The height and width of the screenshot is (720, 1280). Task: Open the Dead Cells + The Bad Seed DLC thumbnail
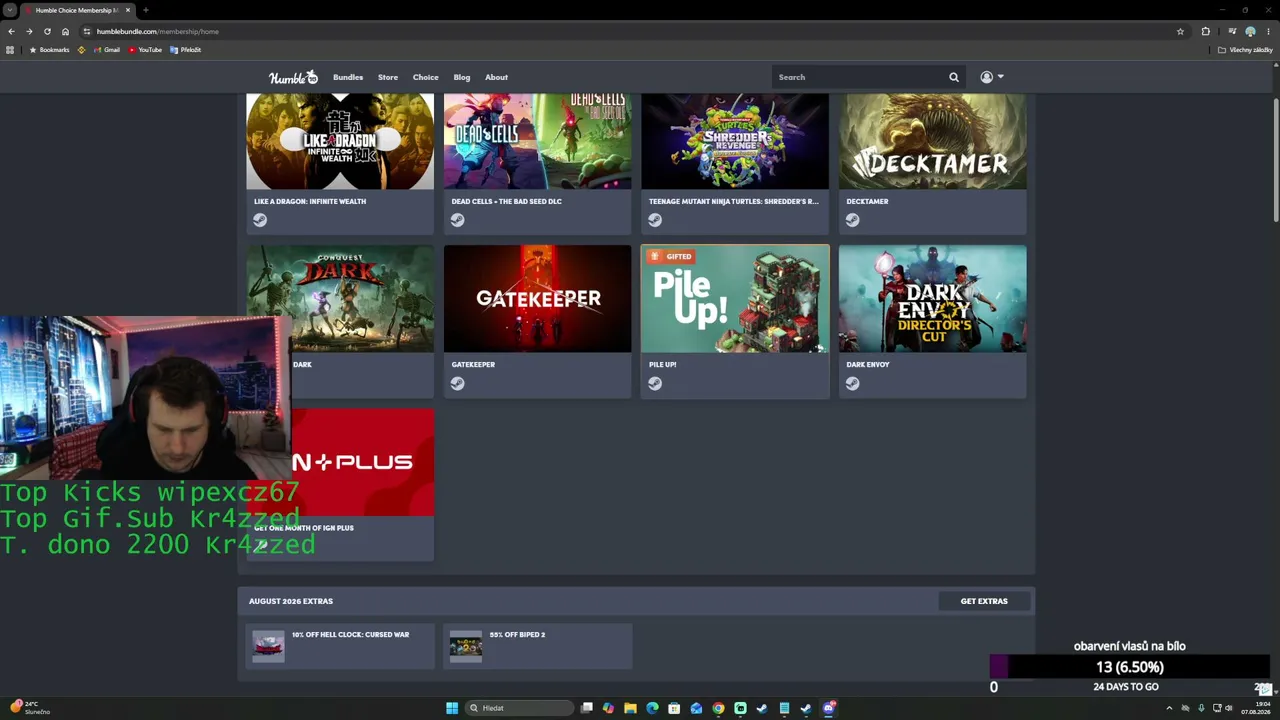538,141
